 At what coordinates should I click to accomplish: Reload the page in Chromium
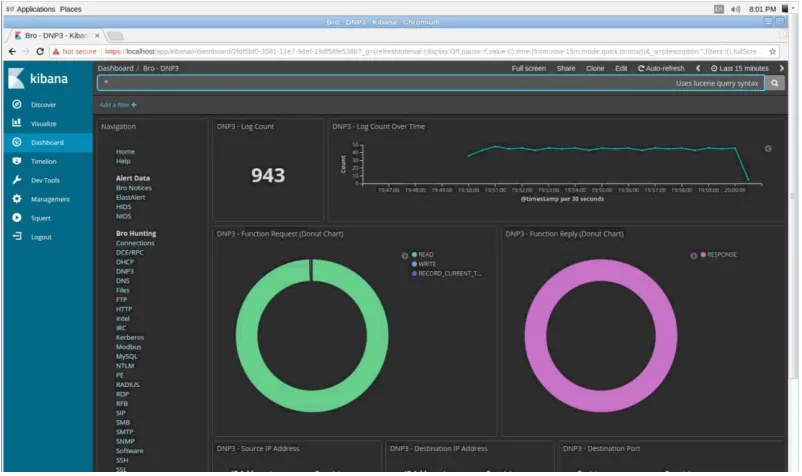[40, 51]
